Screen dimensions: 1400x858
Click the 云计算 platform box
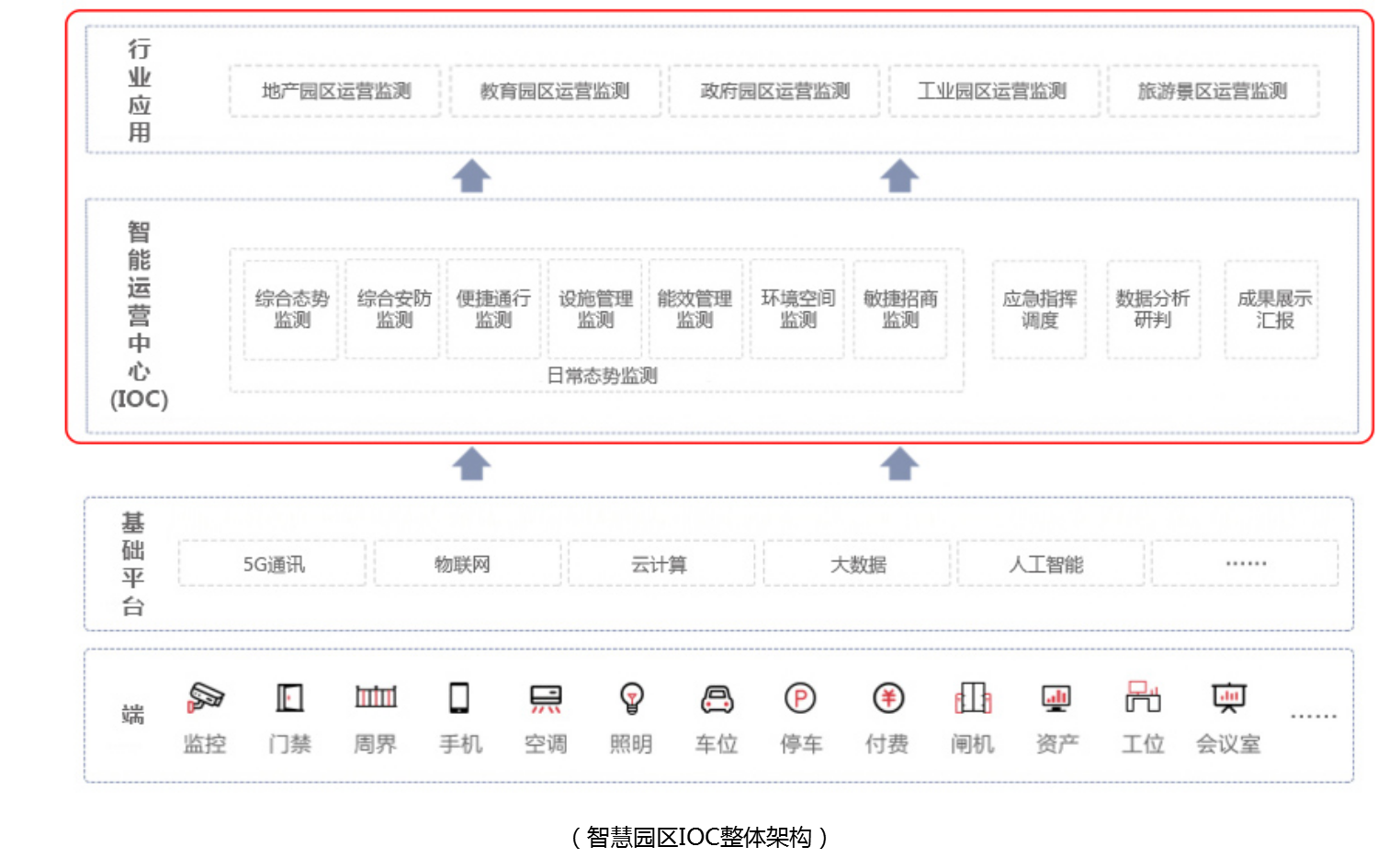(x=661, y=564)
